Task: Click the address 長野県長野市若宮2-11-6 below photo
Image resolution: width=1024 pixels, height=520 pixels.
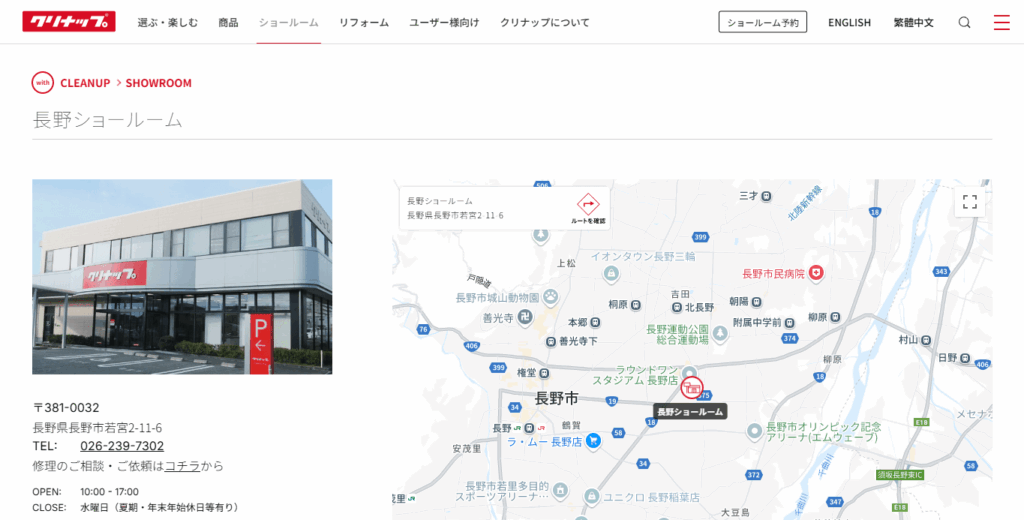Action: pos(97,428)
